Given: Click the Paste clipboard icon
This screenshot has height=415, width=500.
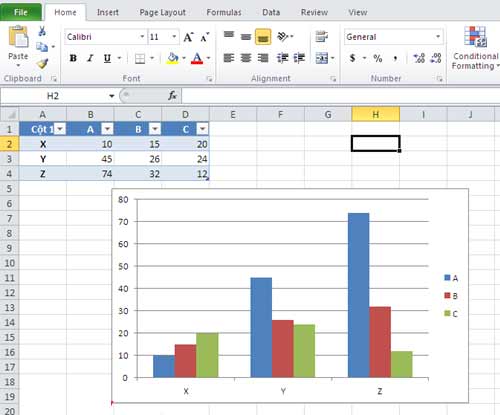Looking at the screenshot, I should (18, 37).
